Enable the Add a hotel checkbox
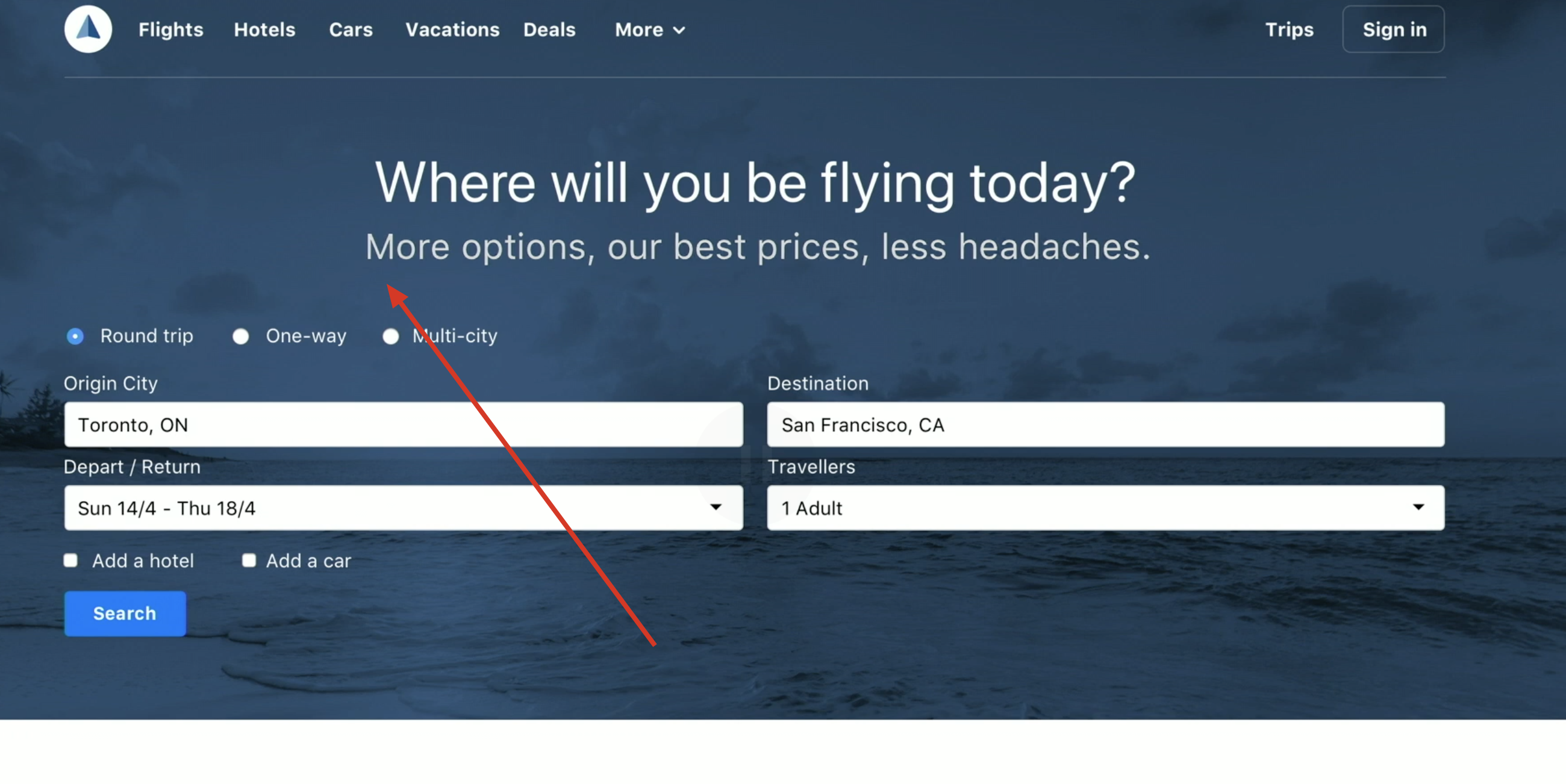The width and height of the screenshot is (1566, 784). click(x=70, y=561)
